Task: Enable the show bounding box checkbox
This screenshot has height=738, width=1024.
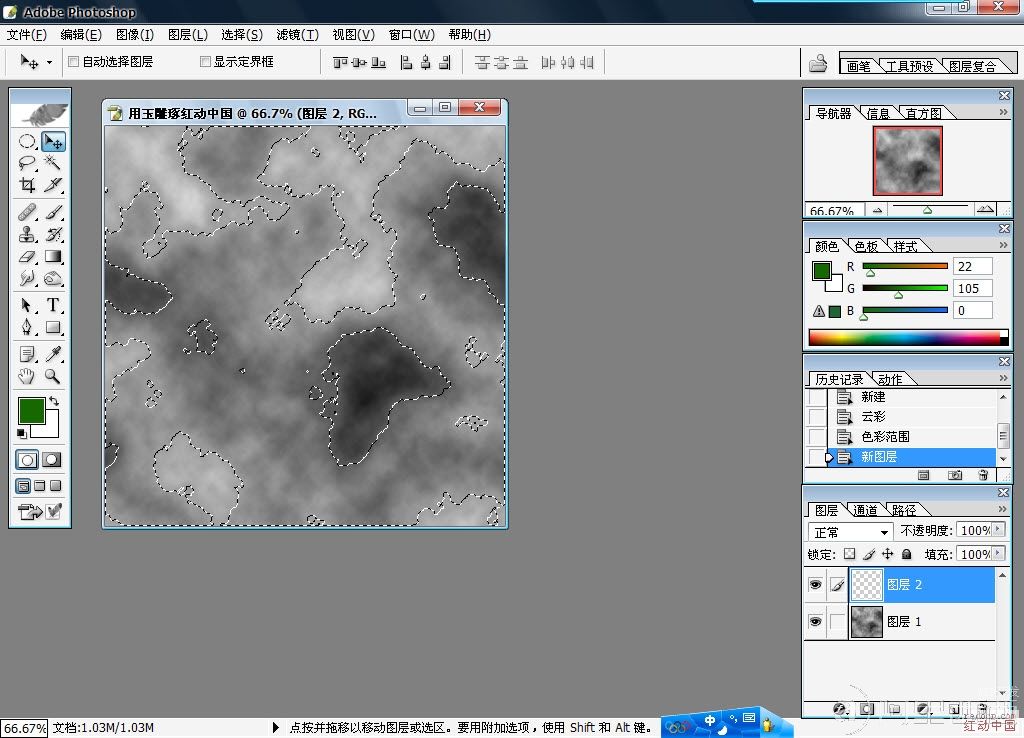Action: (205, 61)
